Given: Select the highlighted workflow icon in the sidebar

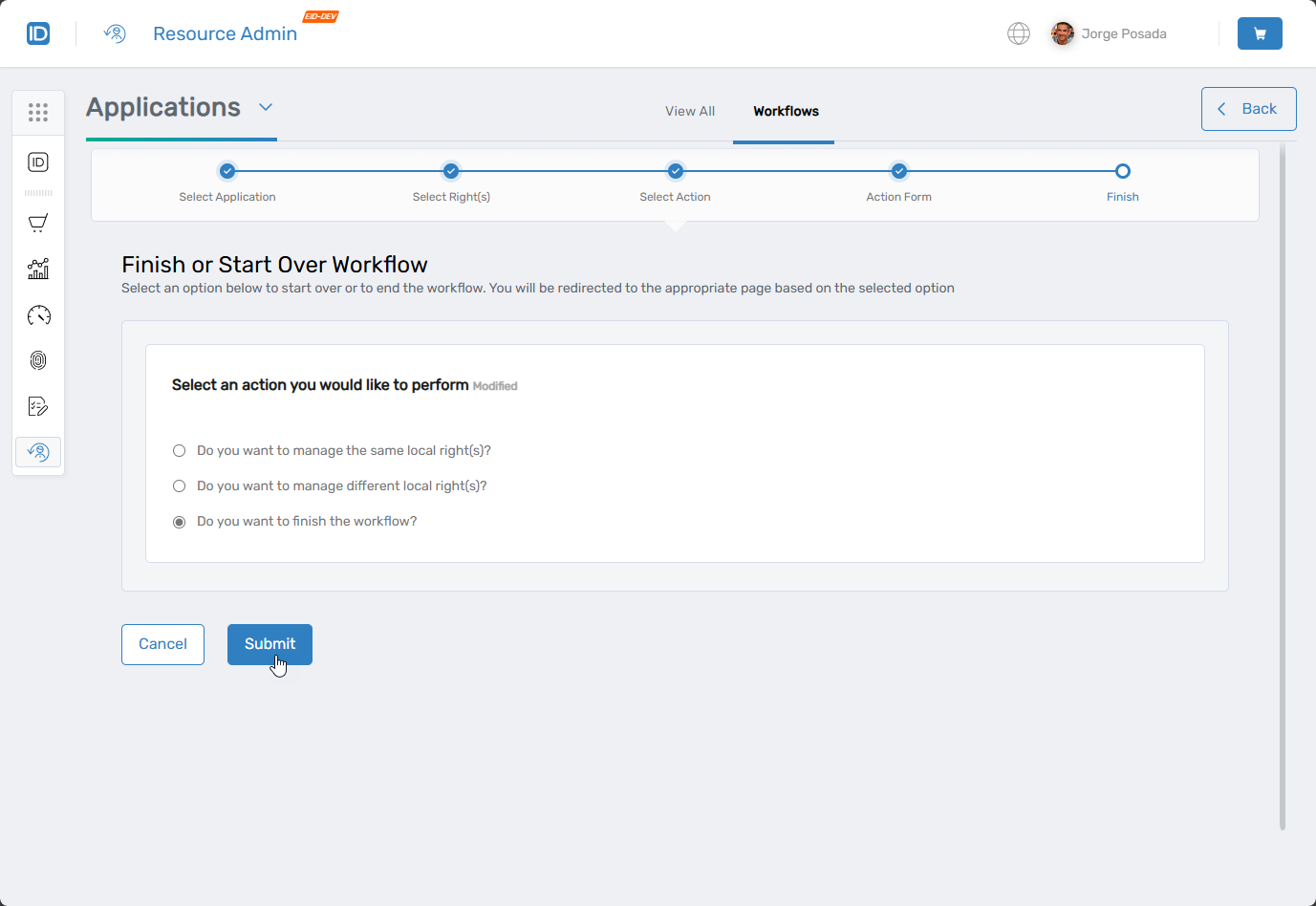Looking at the screenshot, I should (38, 451).
